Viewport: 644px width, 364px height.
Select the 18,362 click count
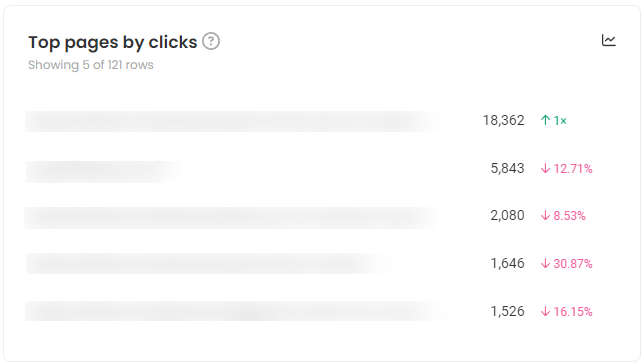tap(504, 120)
